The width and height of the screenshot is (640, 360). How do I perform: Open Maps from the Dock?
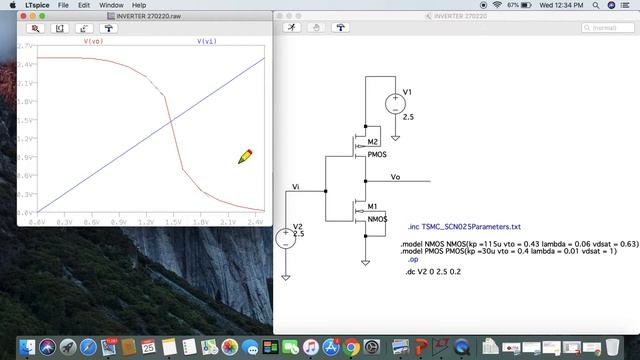pos(209,347)
